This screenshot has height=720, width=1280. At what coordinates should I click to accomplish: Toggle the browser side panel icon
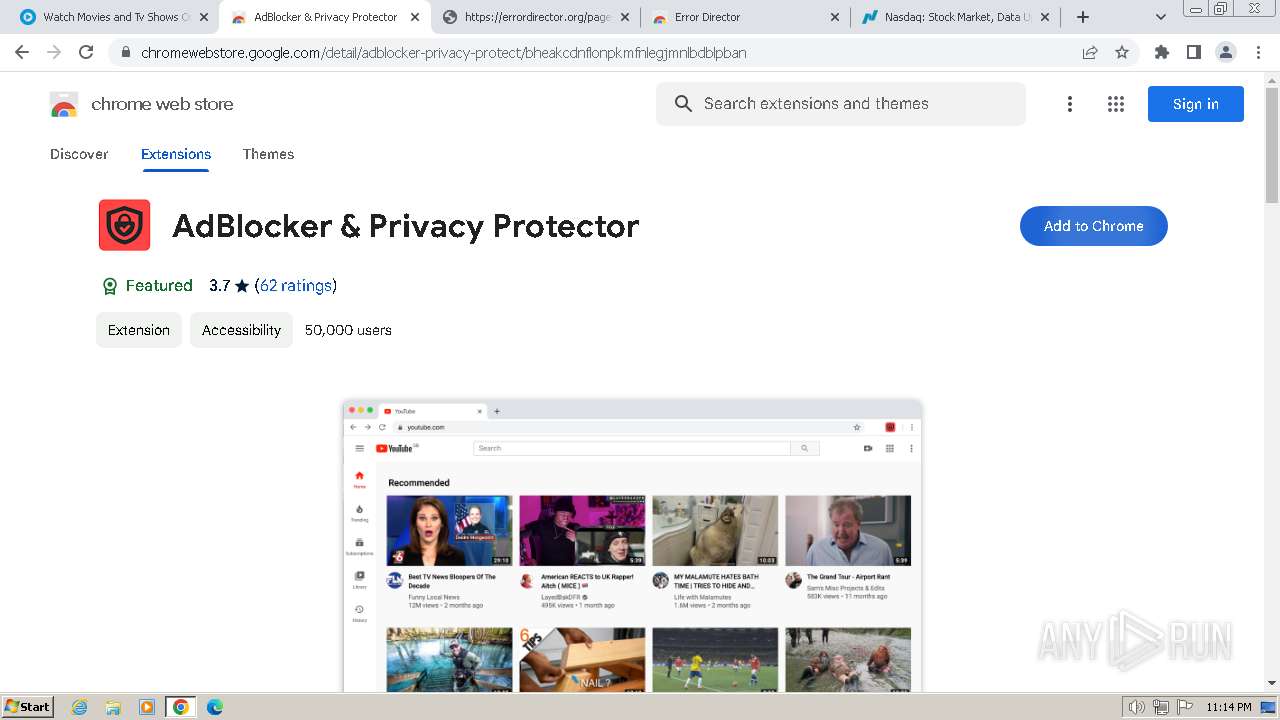point(1193,52)
